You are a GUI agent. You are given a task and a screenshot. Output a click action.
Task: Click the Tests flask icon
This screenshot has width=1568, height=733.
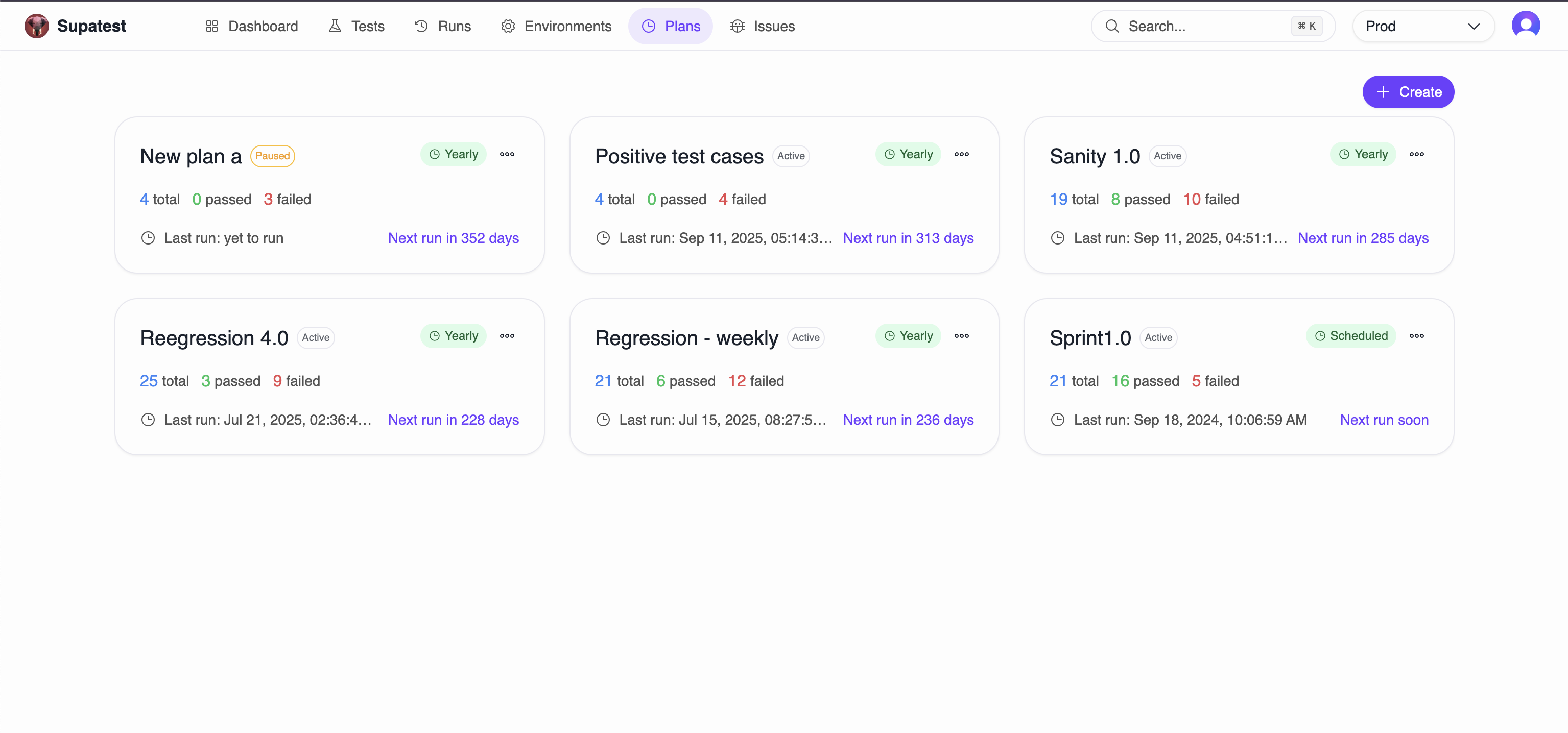click(335, 26)
